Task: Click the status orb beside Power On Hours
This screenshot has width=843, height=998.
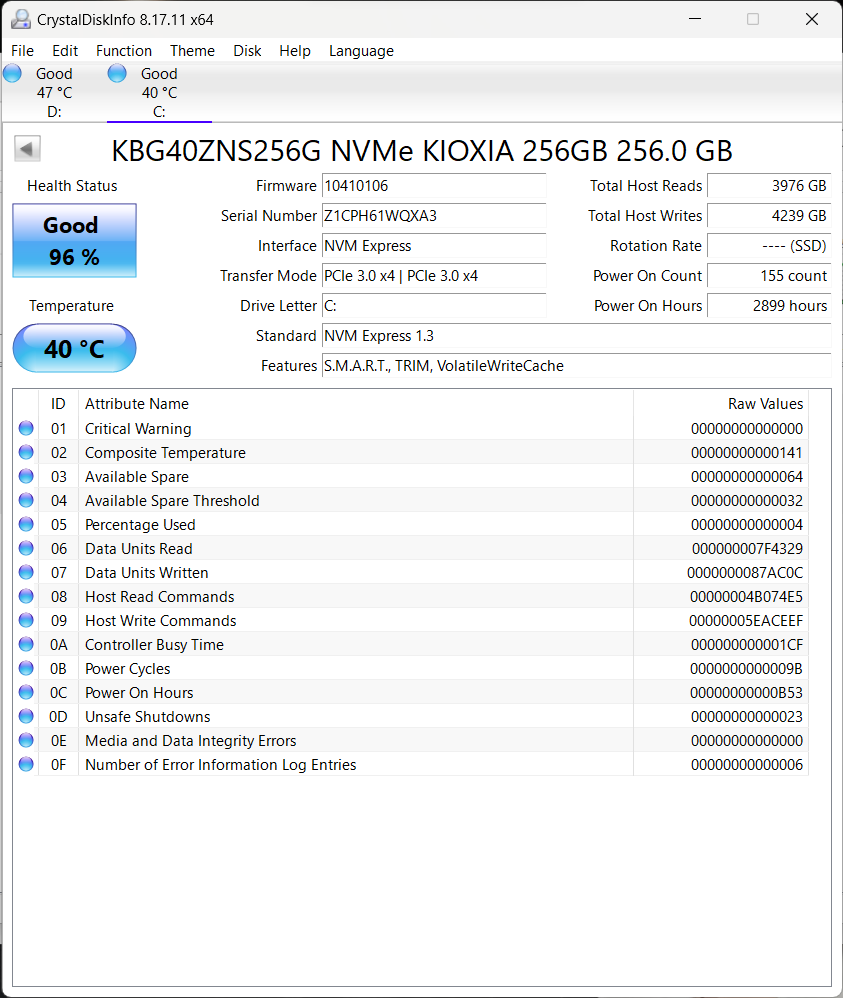Action: (x=26, y=693)
